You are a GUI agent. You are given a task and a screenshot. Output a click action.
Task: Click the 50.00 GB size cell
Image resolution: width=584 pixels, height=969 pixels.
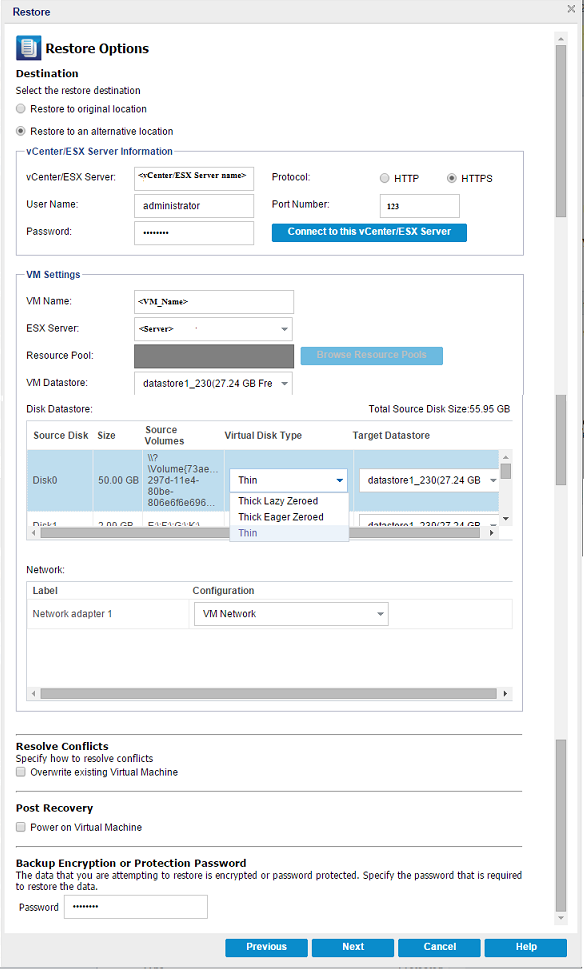(116, 480)
